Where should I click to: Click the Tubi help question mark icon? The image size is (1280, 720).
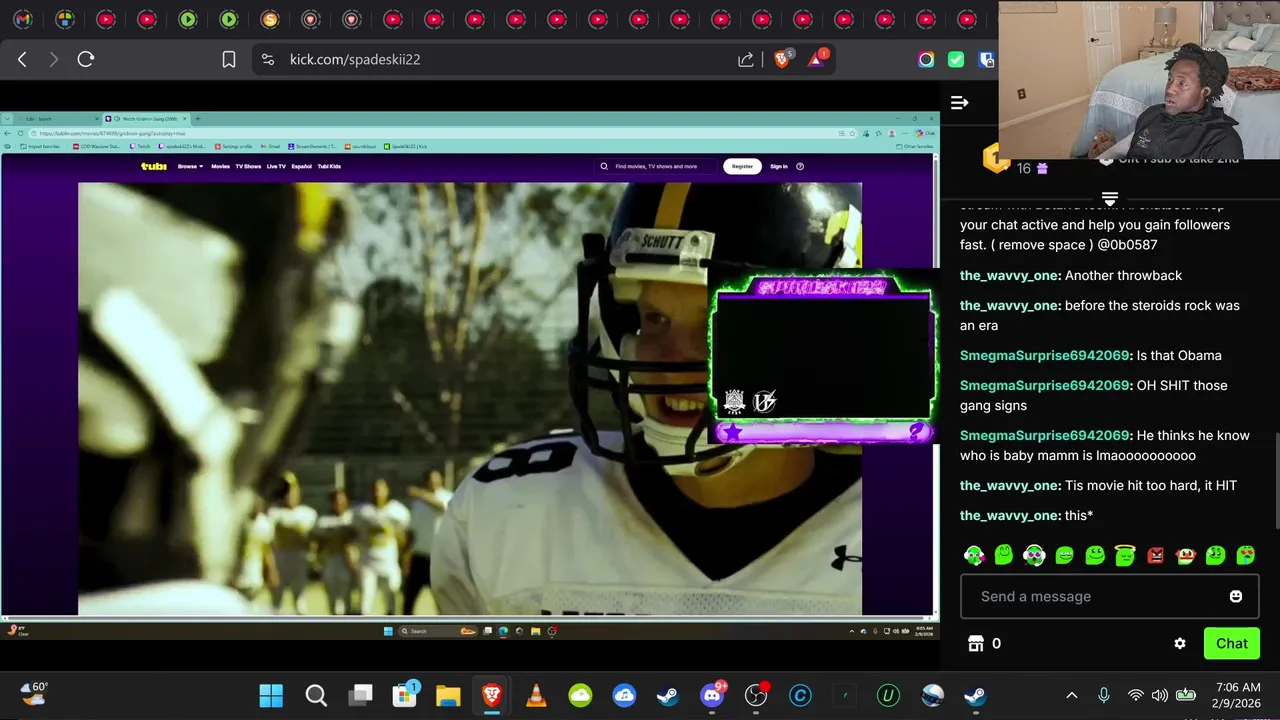click(800, 166)
